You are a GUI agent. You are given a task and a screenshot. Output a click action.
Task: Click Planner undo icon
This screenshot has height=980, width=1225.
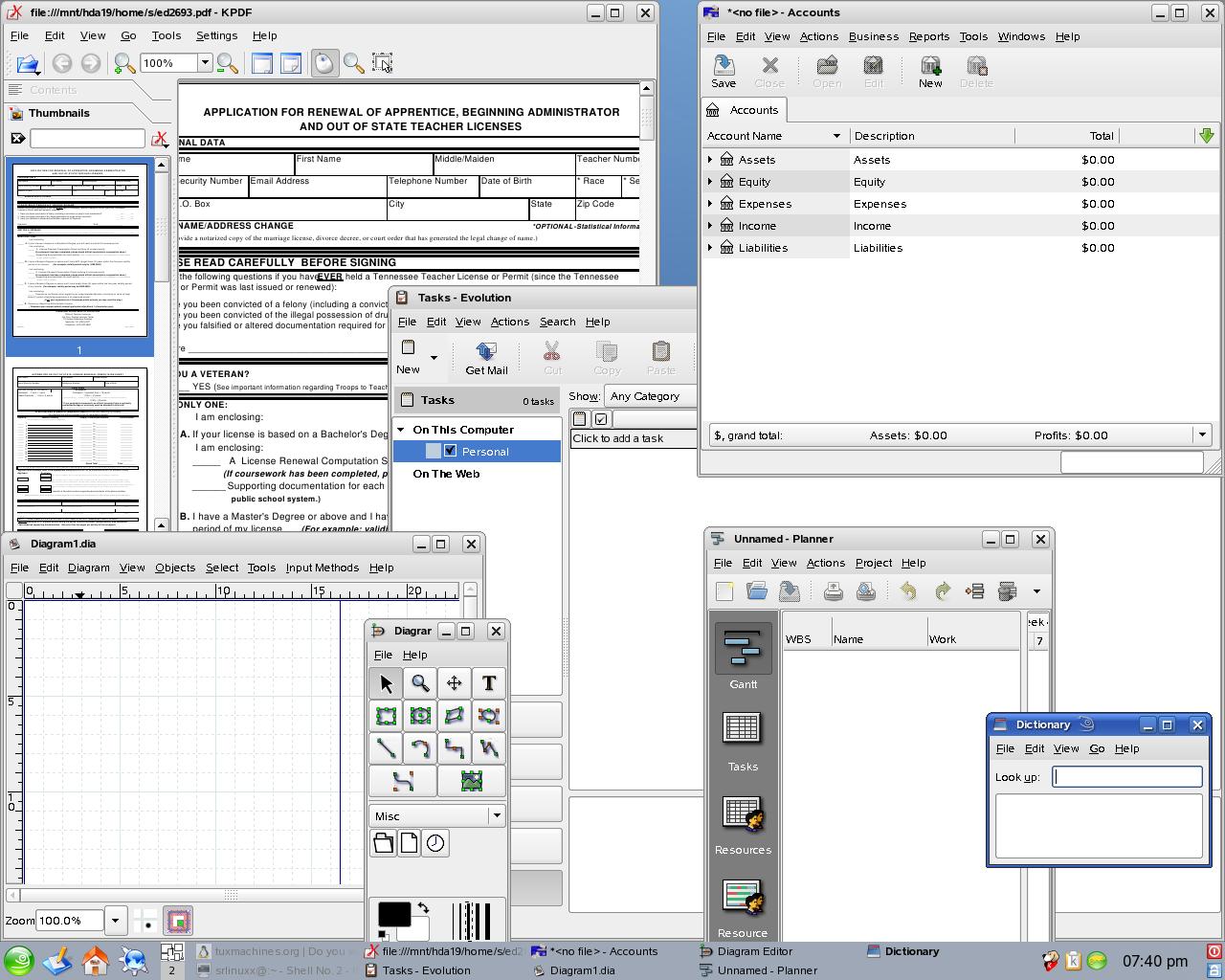[908, 591]
